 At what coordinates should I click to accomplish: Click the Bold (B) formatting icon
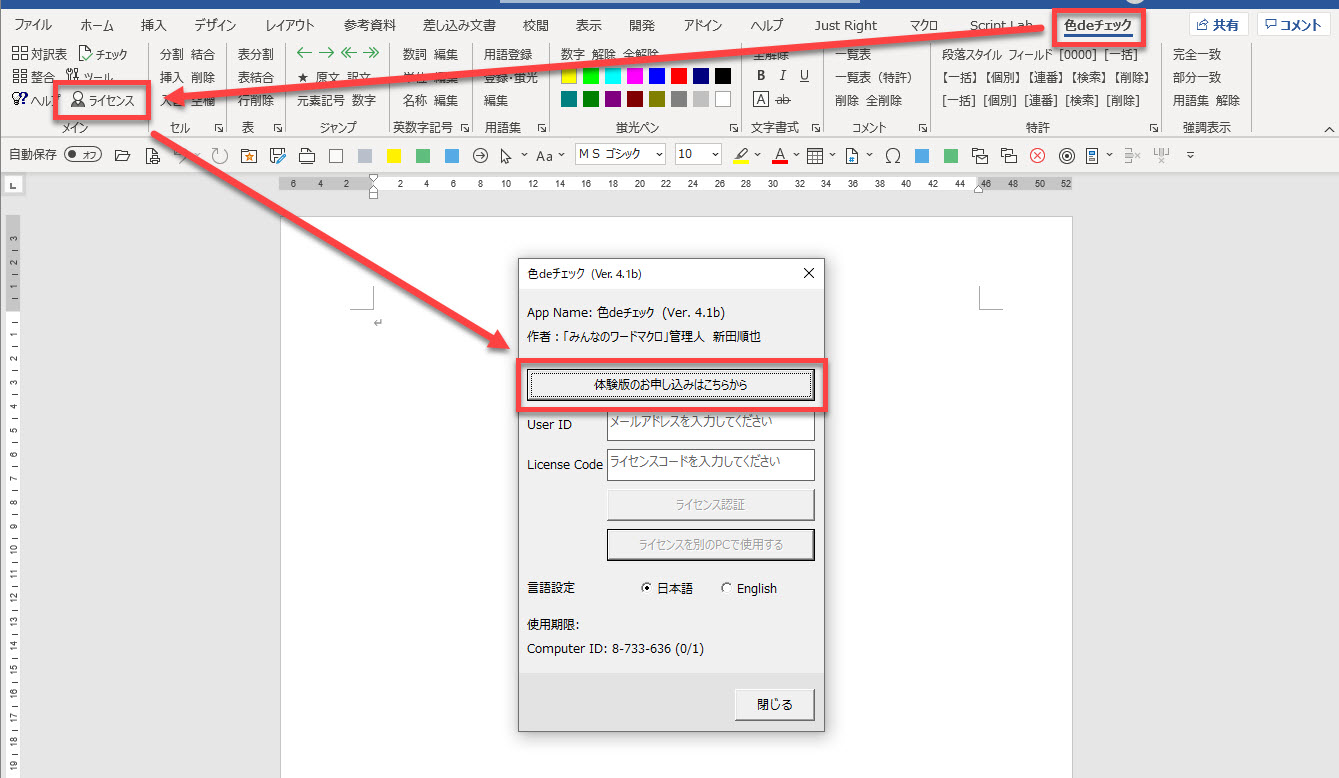[761, 76]
